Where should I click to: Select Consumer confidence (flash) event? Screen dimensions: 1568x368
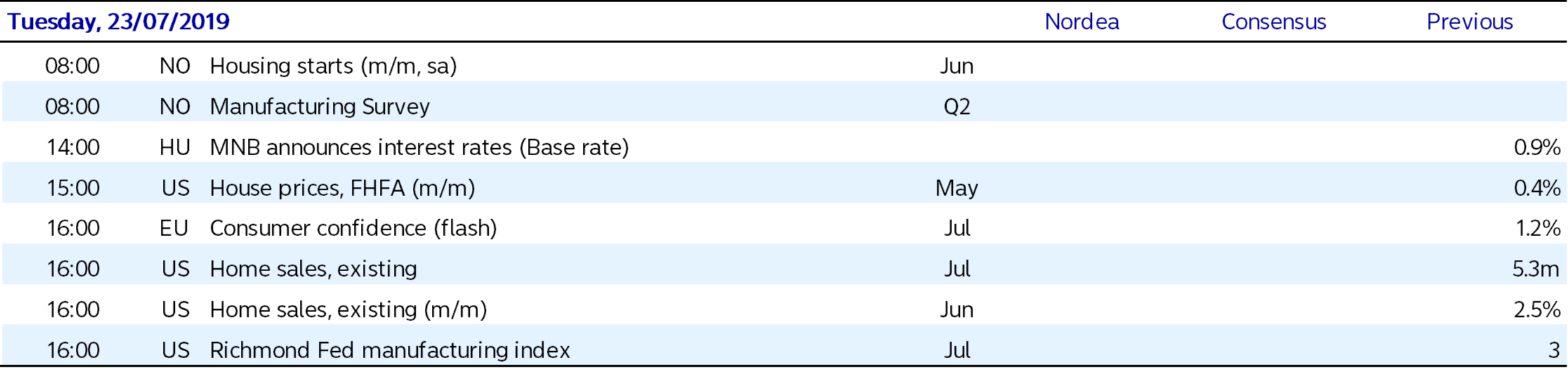coord(353,228)
